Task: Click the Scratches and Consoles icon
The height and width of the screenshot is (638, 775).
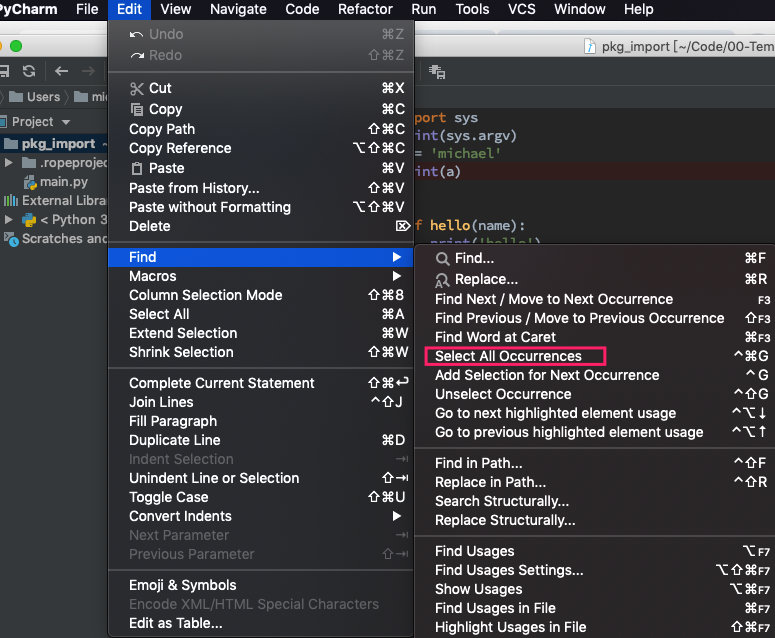Action: click(11, 239)
